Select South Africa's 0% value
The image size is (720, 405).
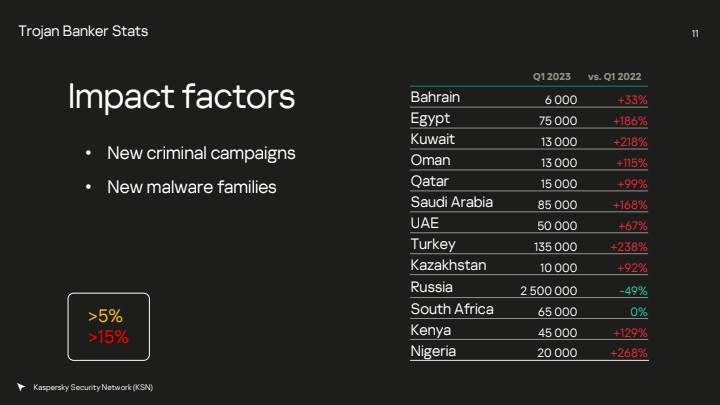[639, 312]
